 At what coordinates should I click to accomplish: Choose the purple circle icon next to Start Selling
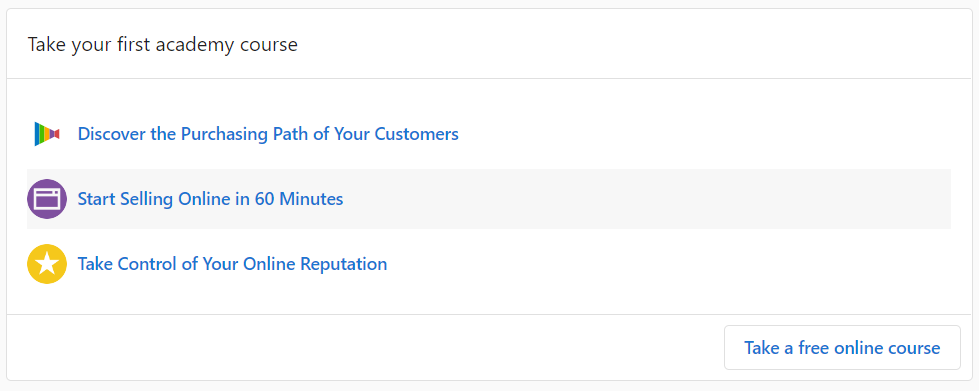[47, 199]
